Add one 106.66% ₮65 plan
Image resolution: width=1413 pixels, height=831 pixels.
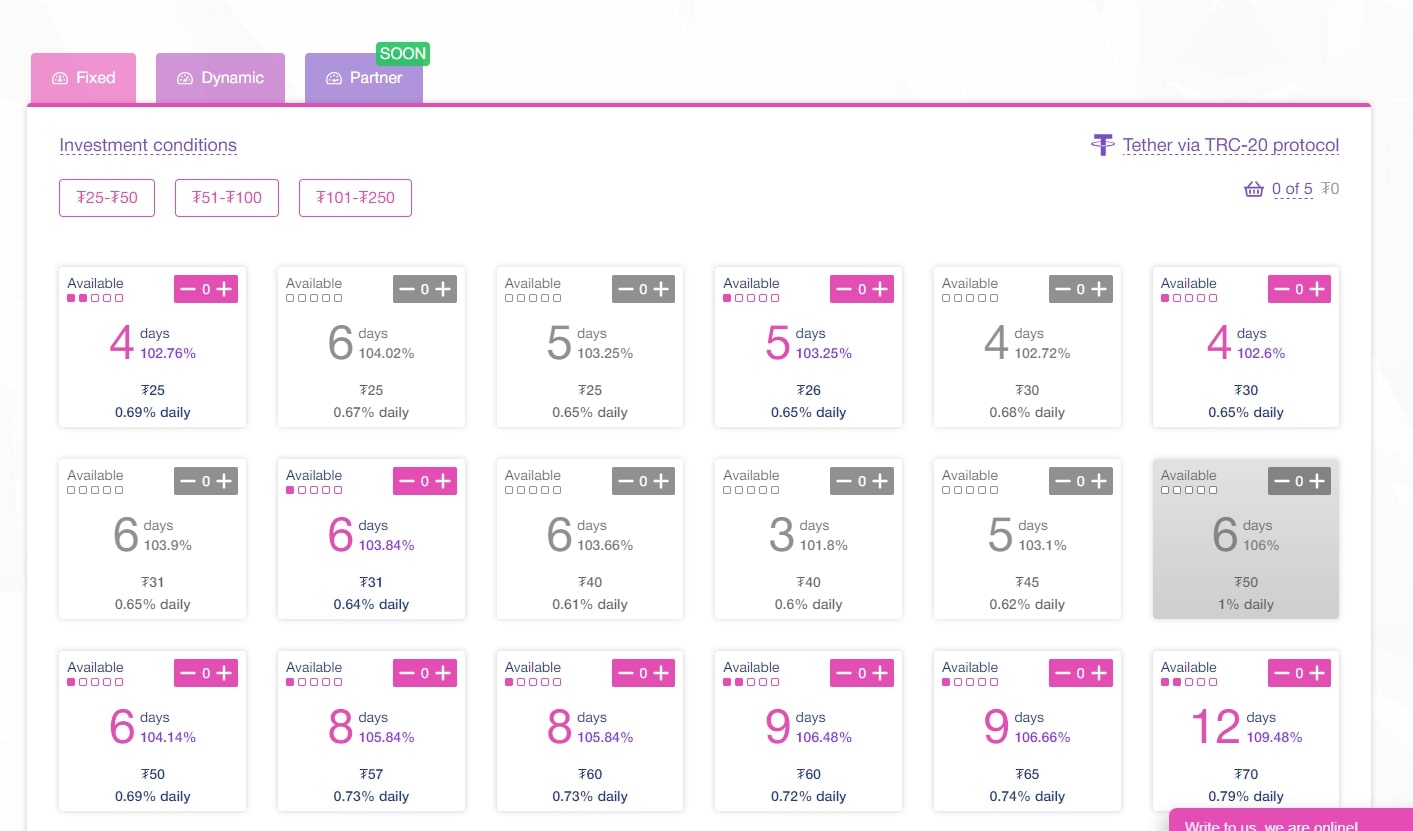pyautogui.click(x=1100, y=673)
